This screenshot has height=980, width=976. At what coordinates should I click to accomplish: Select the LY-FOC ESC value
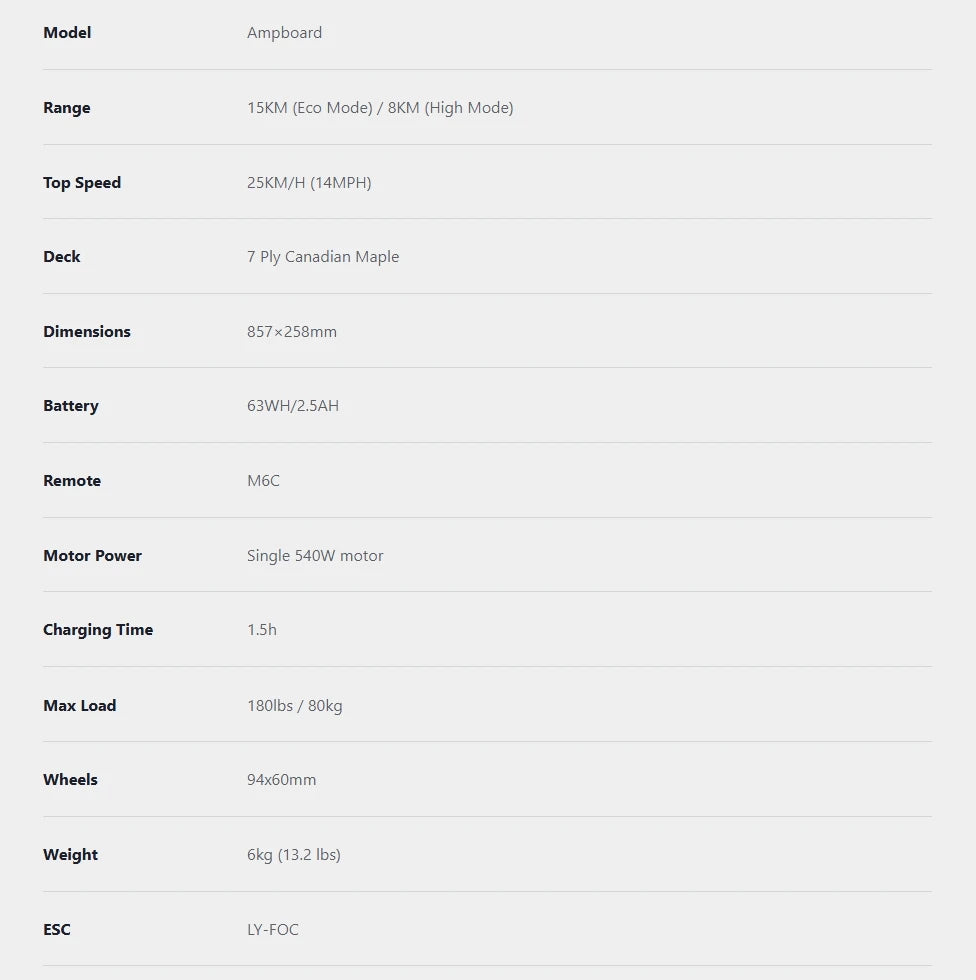[273, 930]
